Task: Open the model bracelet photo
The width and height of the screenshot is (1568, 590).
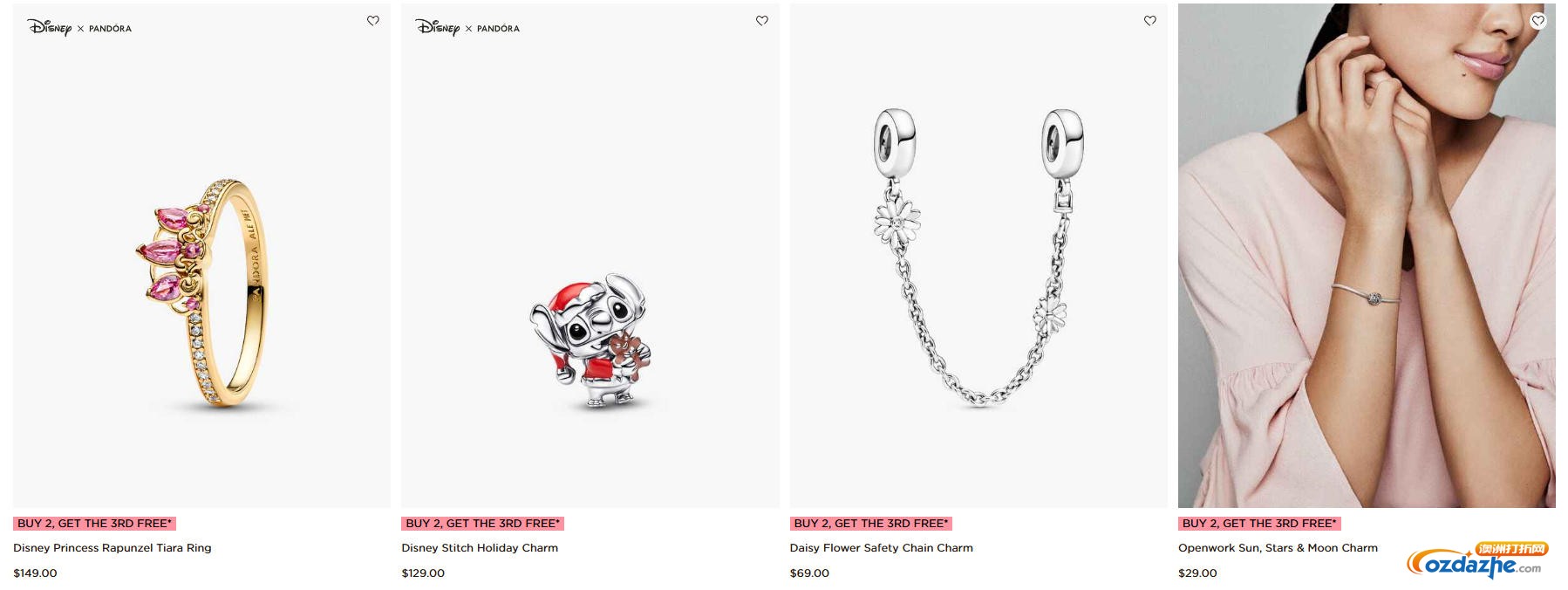Action: [1367, 256]
